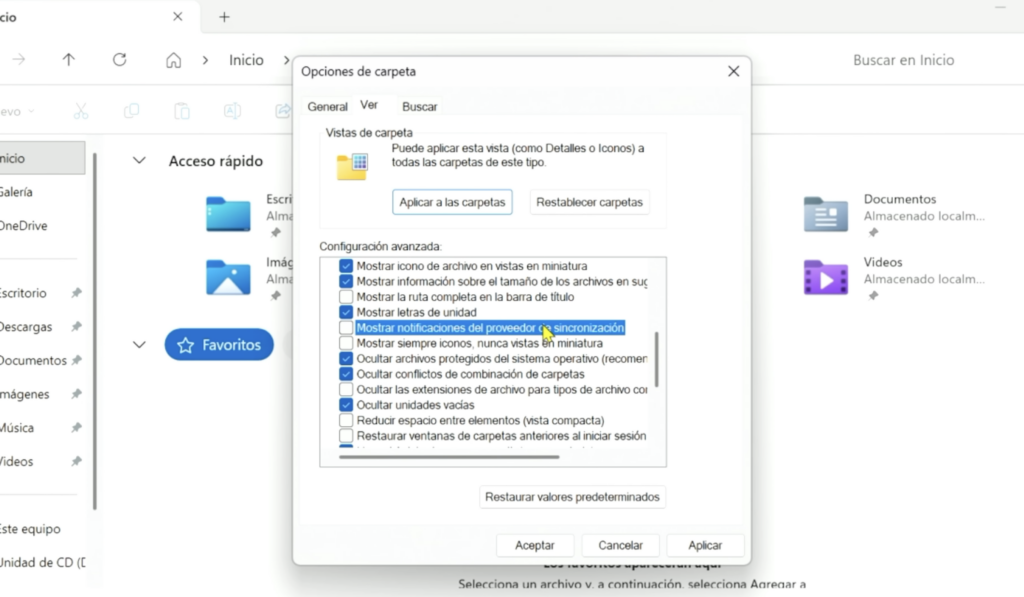
Task: Collapse the Favoritos section chevron
Action: tap(139, 345)
